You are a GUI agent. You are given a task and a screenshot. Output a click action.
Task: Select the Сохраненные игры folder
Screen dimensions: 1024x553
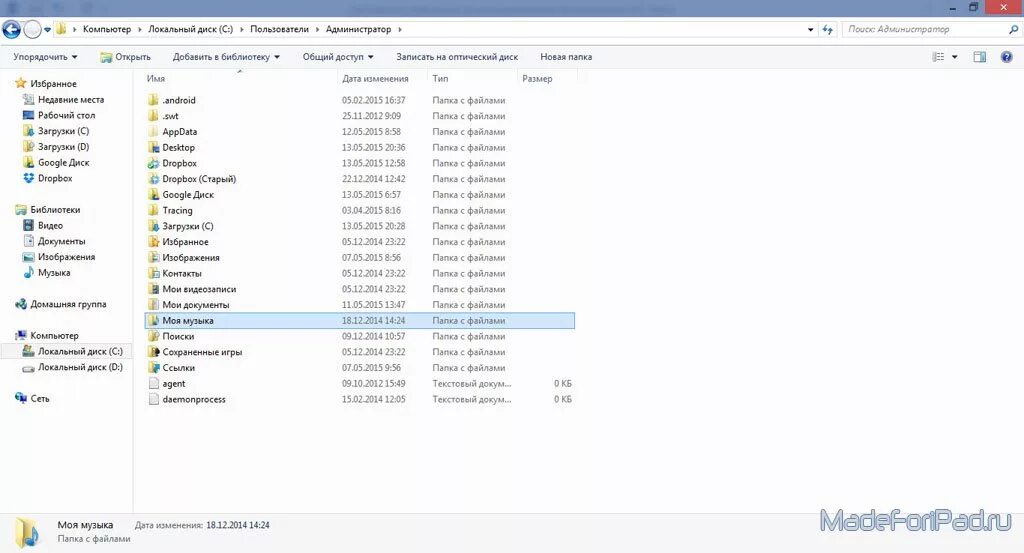click(195, 352)
